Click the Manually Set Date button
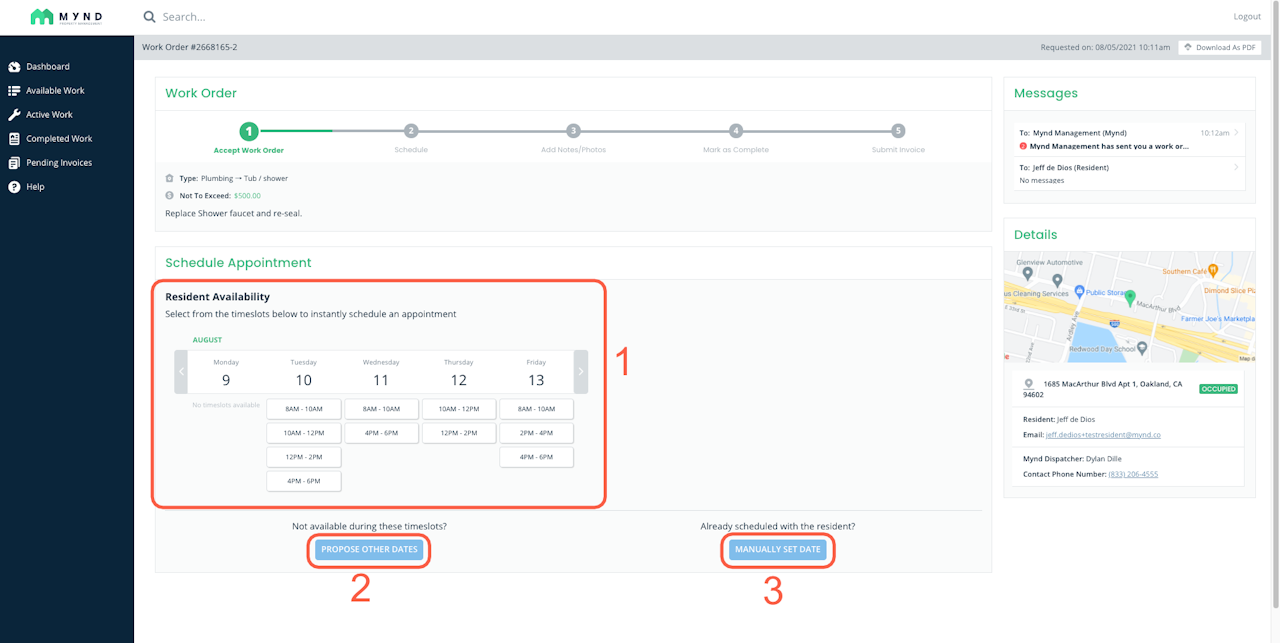 778,550
